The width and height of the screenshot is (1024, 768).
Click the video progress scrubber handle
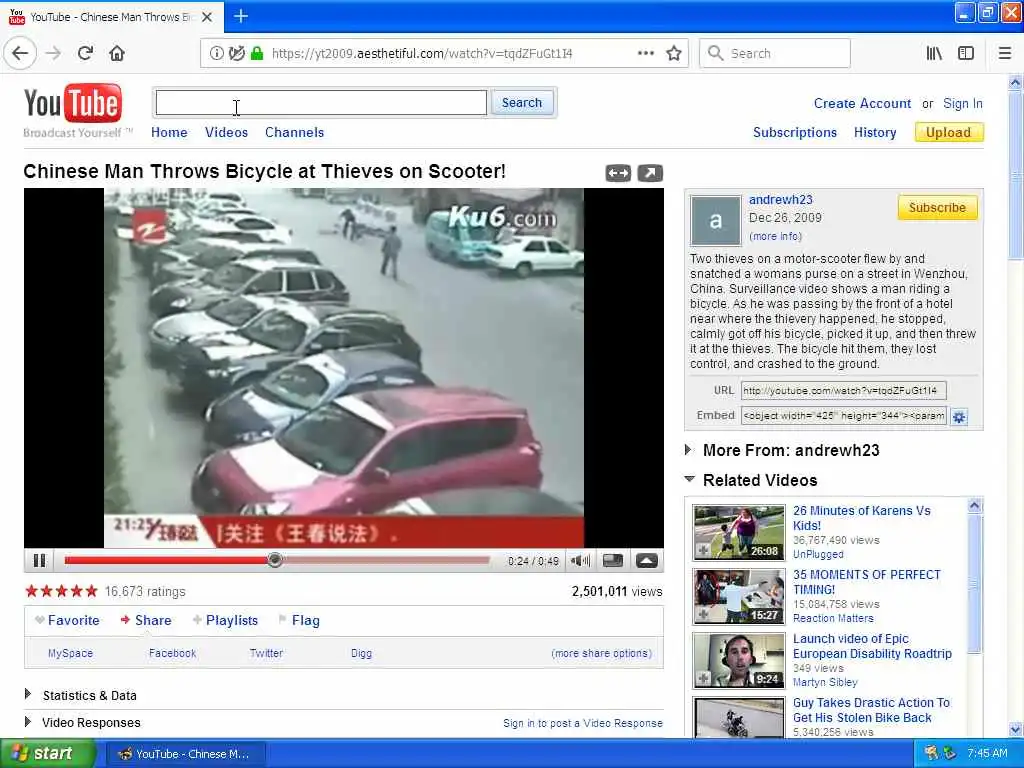coord(275,560)
